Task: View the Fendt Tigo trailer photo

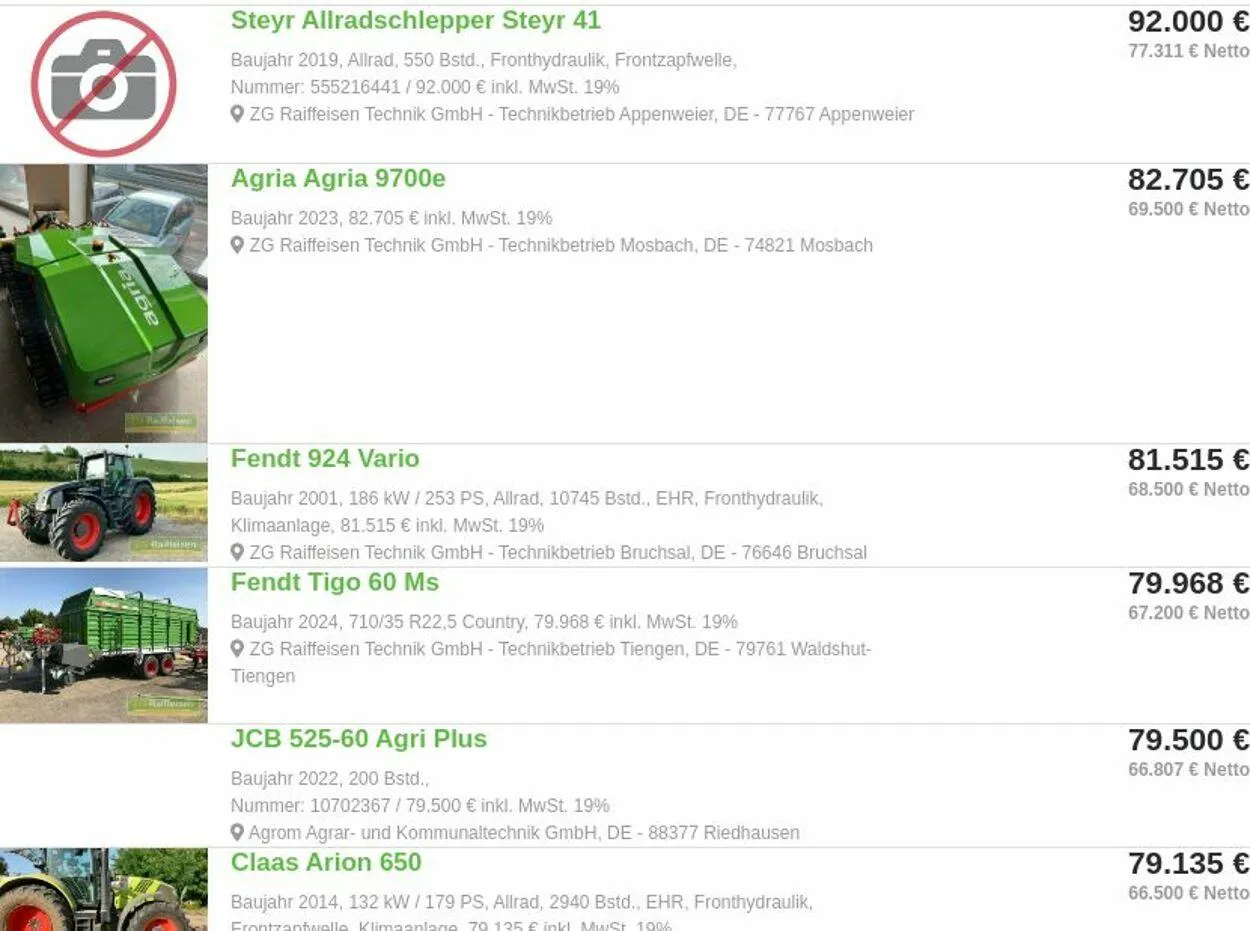Action: point(104,645)
